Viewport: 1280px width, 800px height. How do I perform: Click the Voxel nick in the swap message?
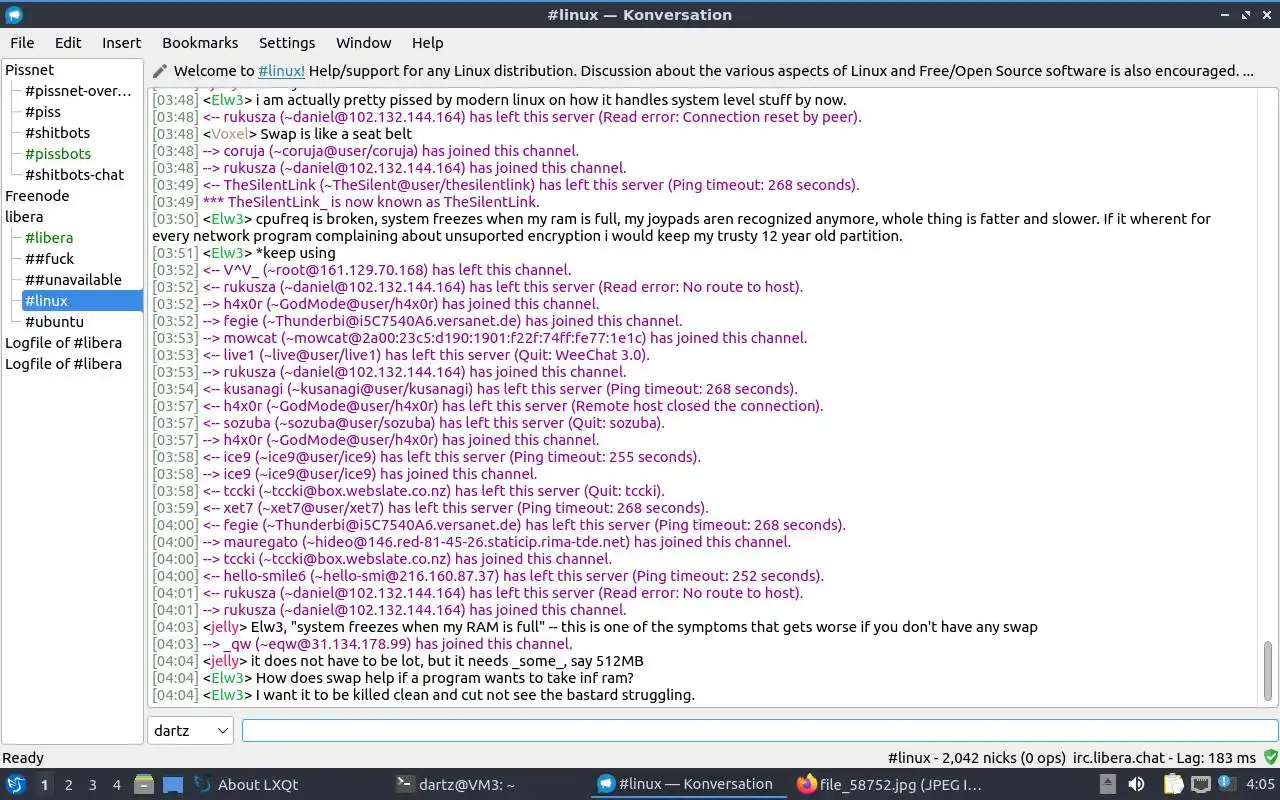click(x=229, y=134)
